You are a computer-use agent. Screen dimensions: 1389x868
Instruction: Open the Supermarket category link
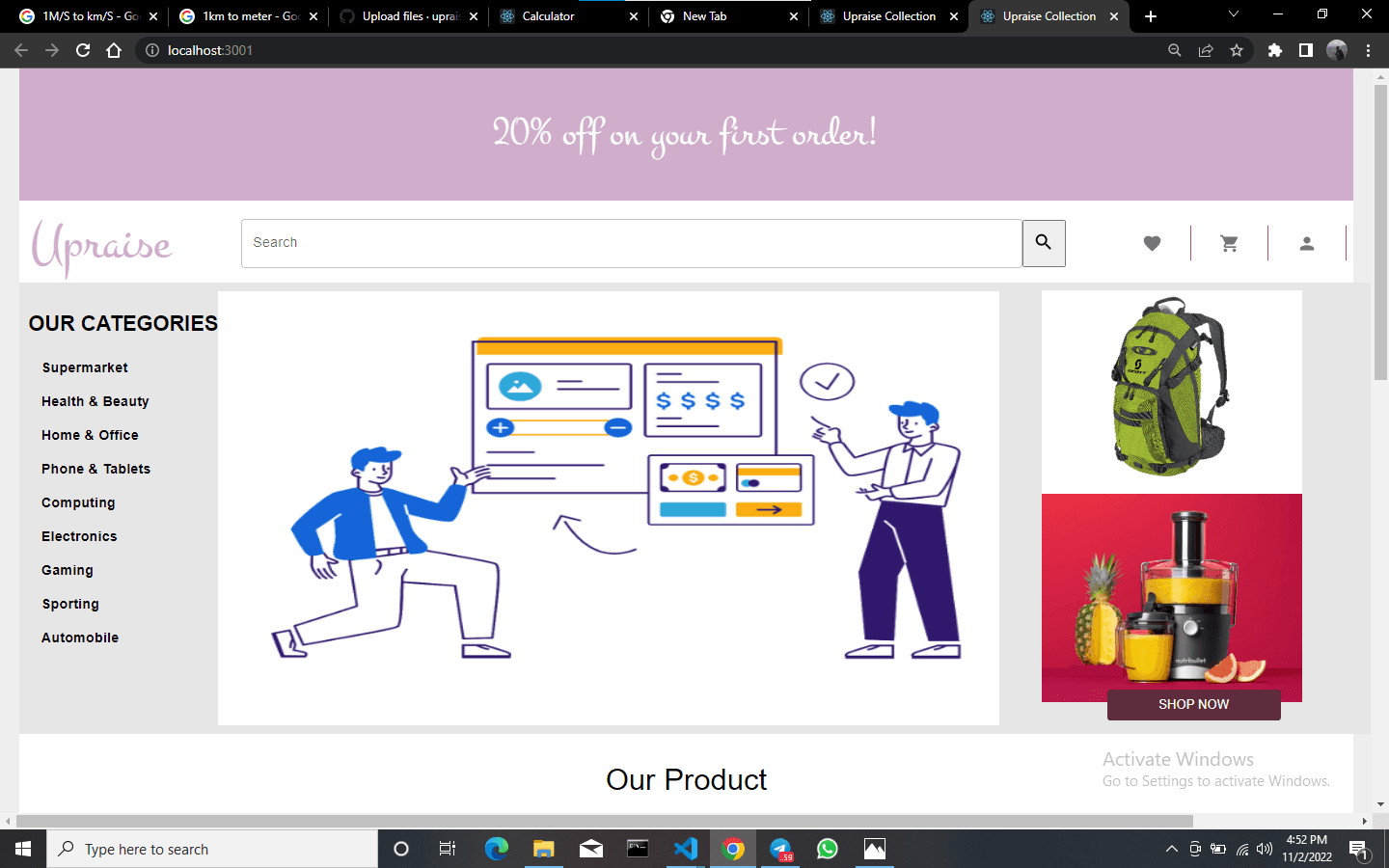[85, 367]
